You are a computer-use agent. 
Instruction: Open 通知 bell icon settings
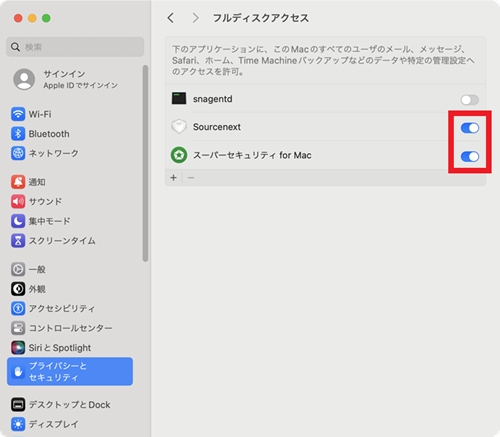coord(18,182)
